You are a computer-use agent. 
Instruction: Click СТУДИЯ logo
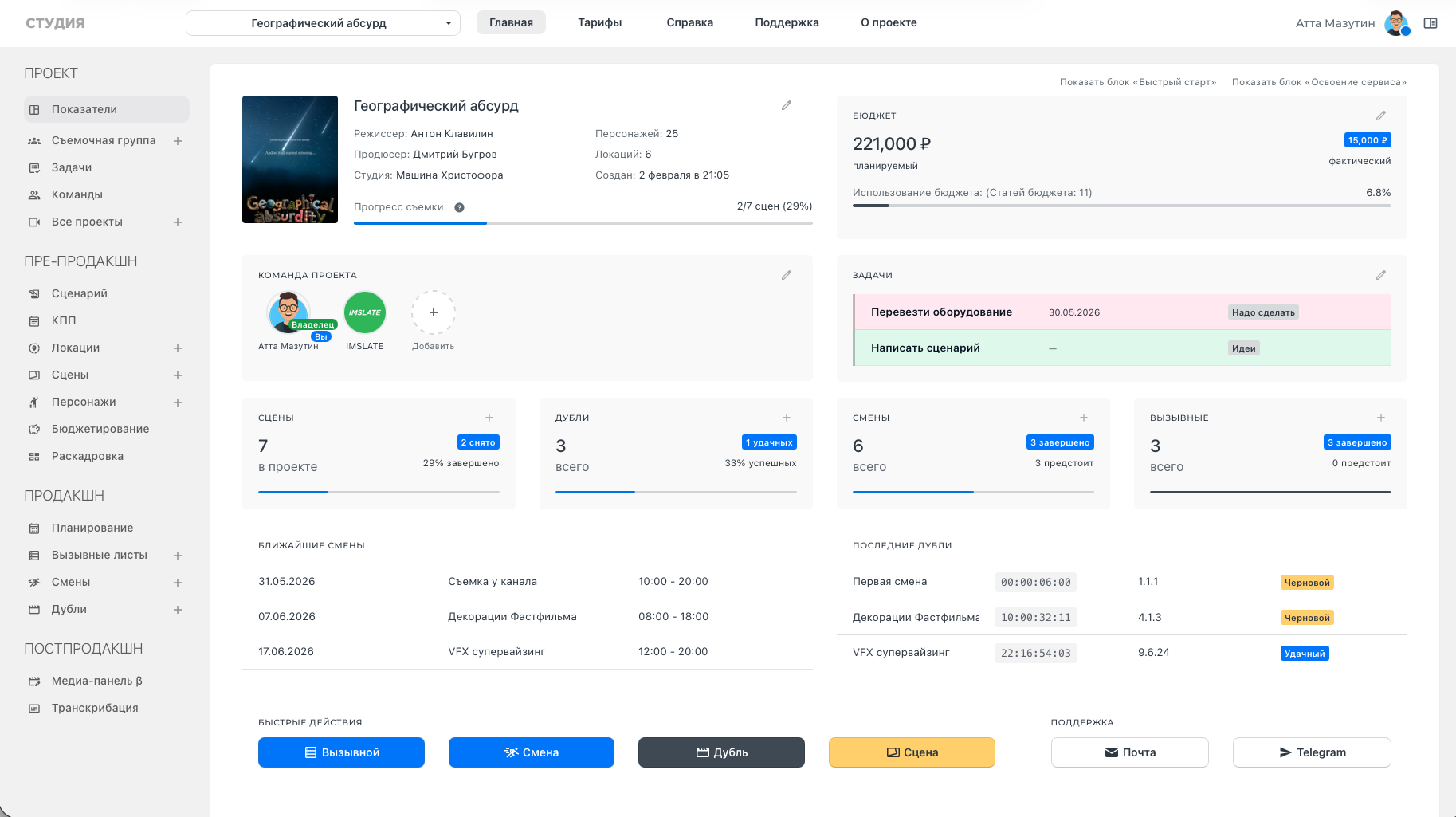[55, 23]
